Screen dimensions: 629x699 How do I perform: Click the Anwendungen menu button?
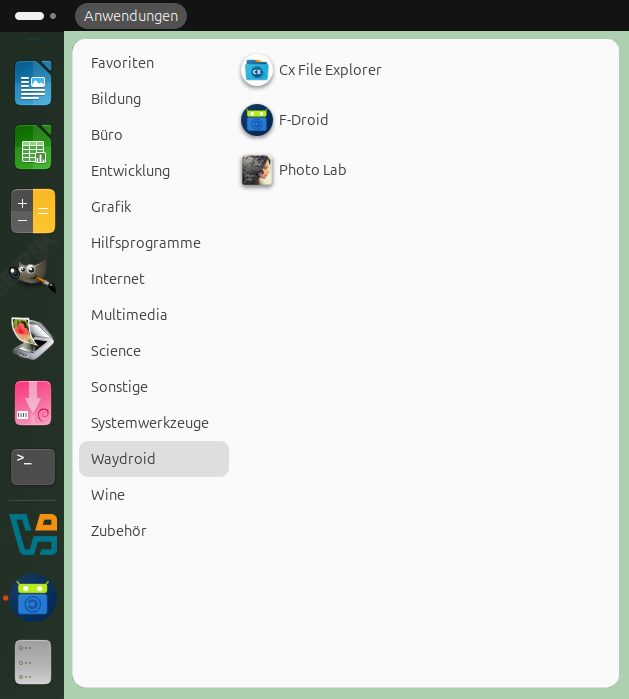(131, 16)
